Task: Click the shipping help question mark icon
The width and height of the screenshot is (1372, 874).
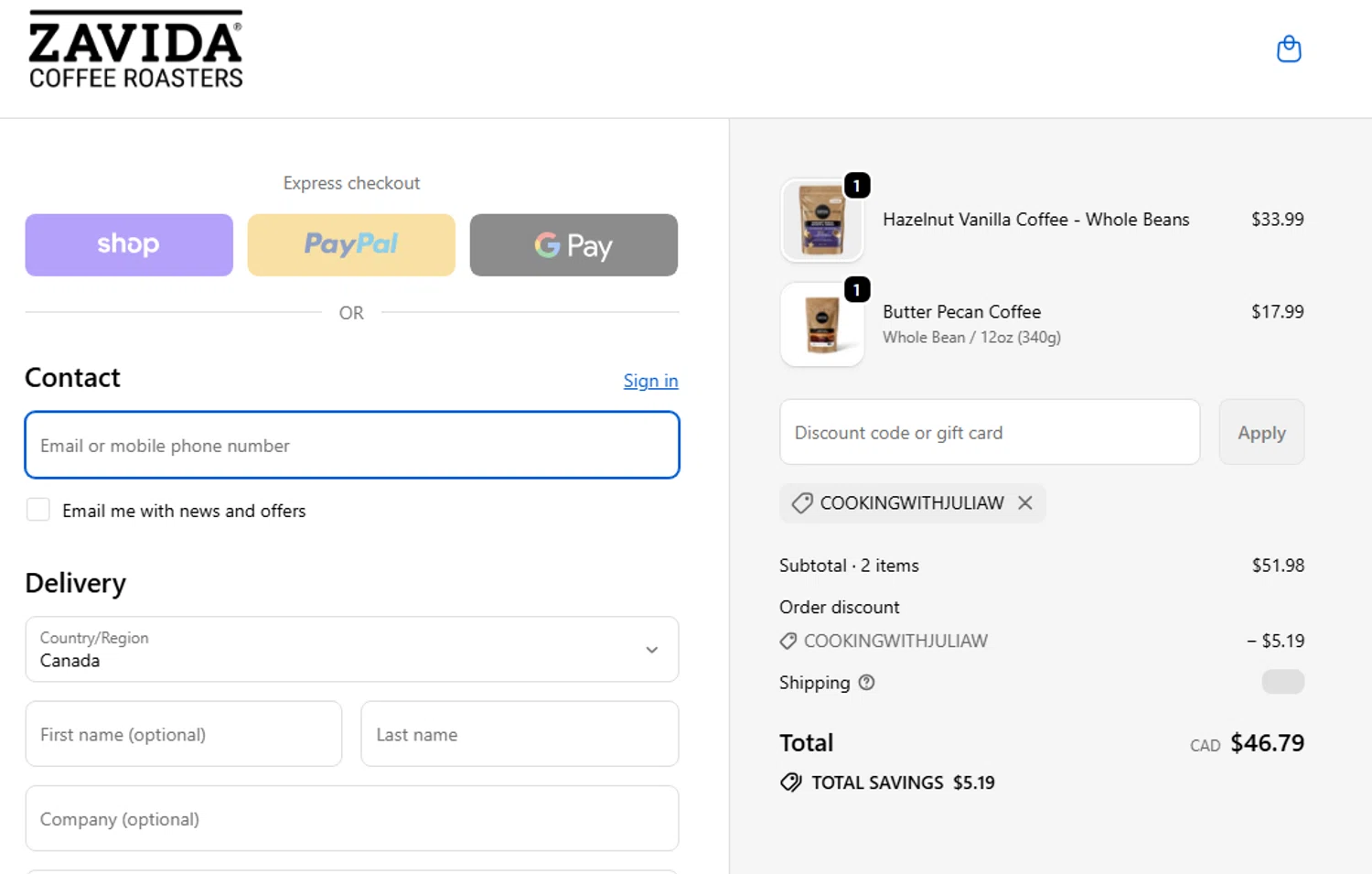Action: [x=866, y=682]
